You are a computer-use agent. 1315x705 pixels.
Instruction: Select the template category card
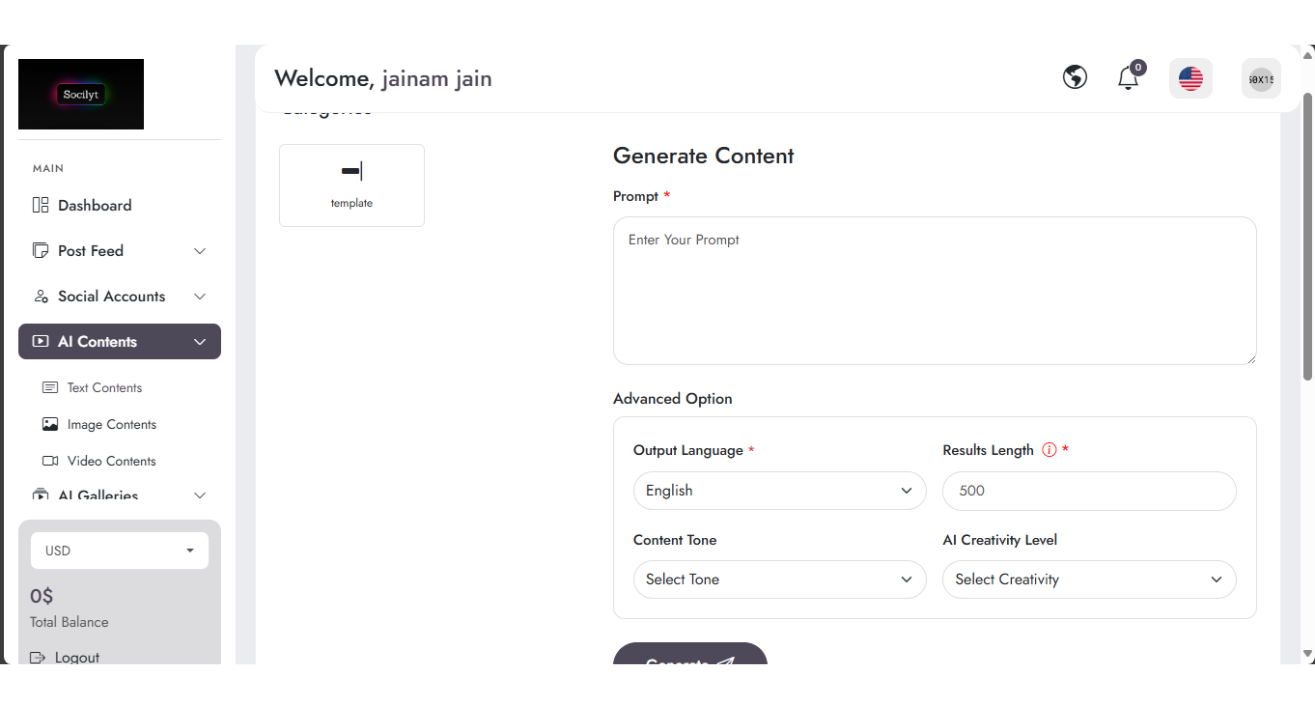click(352, 185)
